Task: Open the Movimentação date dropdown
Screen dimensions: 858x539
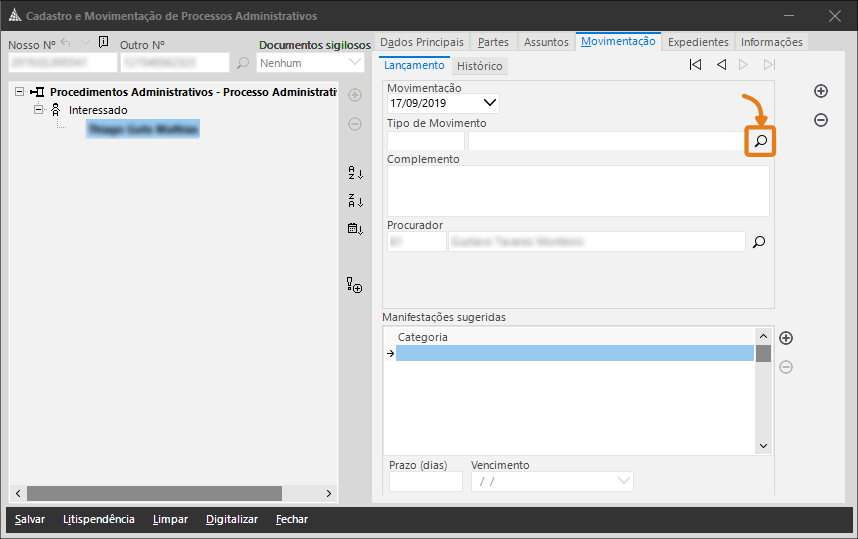Action: tap(490, 103)
